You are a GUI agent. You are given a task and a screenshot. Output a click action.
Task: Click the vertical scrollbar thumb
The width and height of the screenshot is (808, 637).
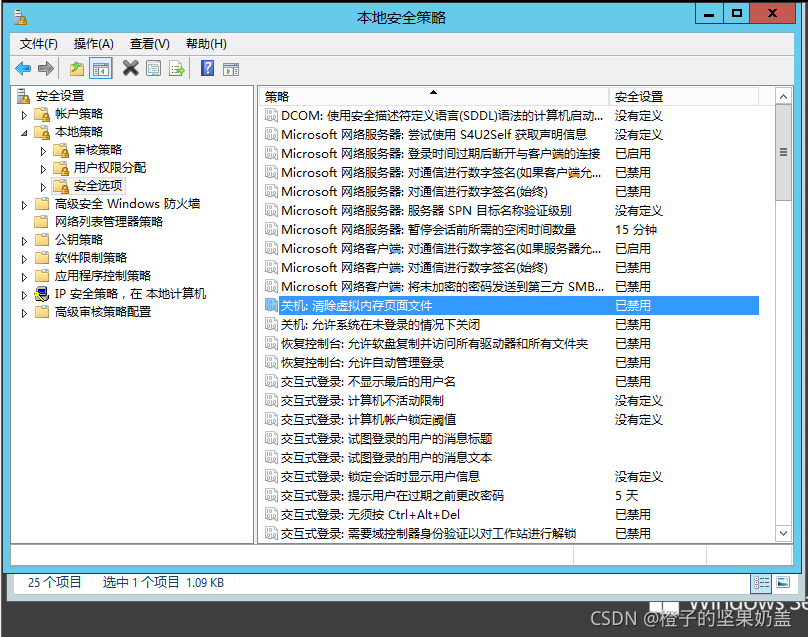783,153
